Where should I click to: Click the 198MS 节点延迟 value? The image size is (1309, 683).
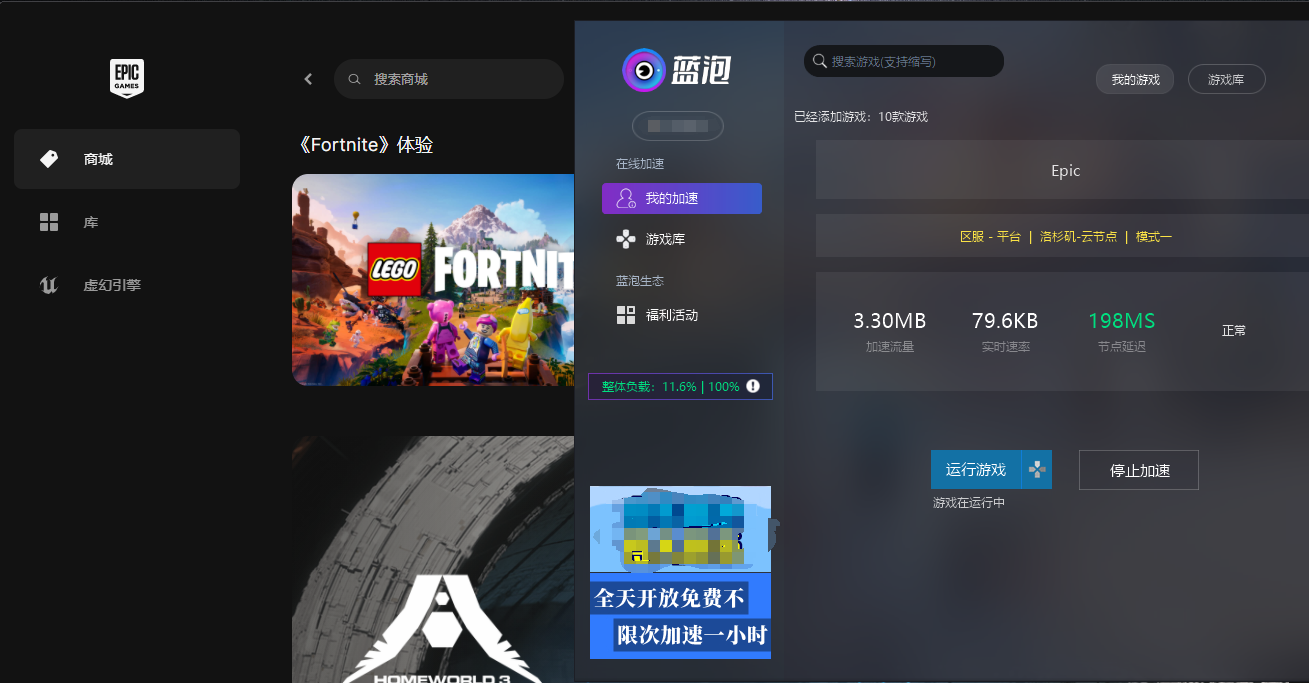point(1121,321)
